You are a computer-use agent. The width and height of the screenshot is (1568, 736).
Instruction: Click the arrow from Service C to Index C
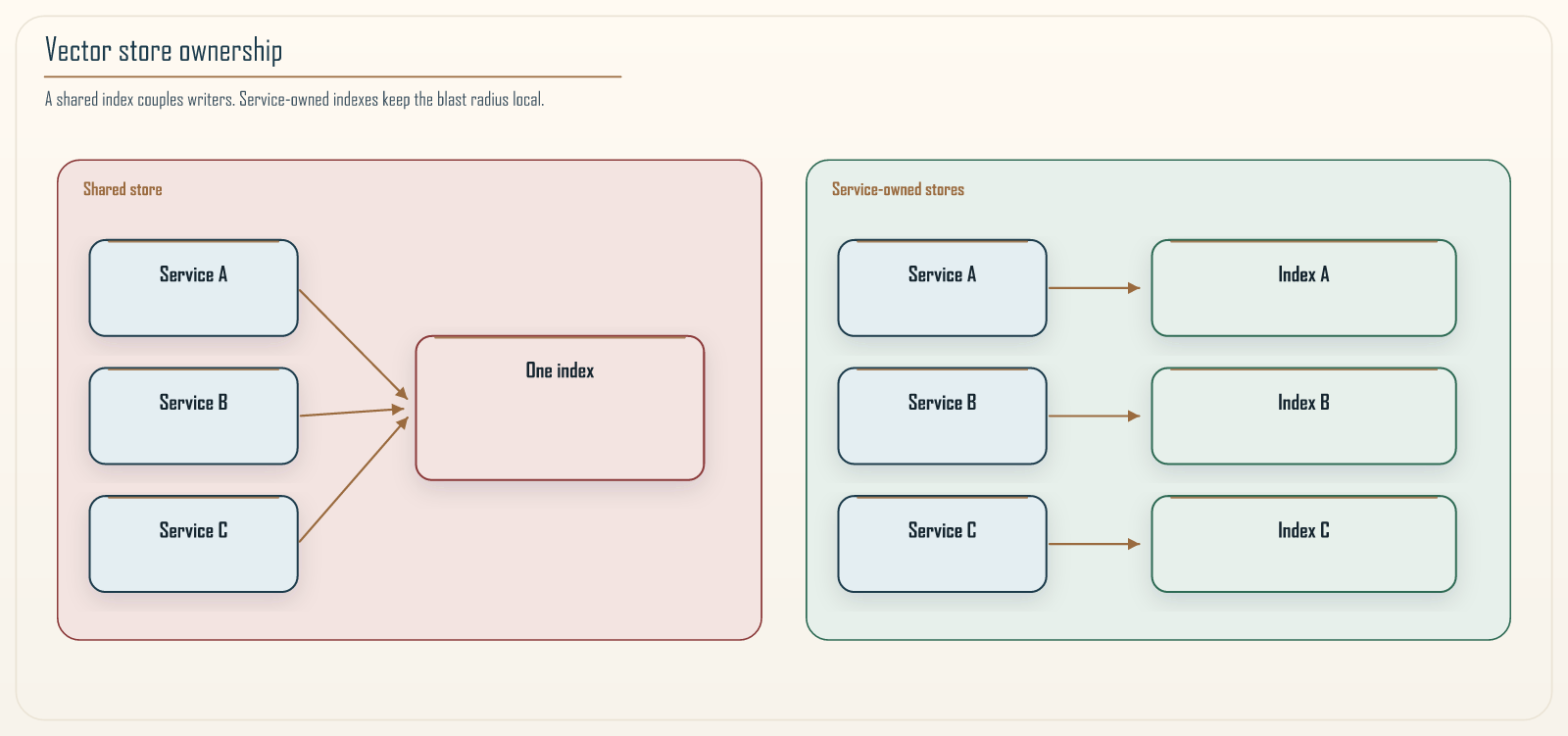1095,544
